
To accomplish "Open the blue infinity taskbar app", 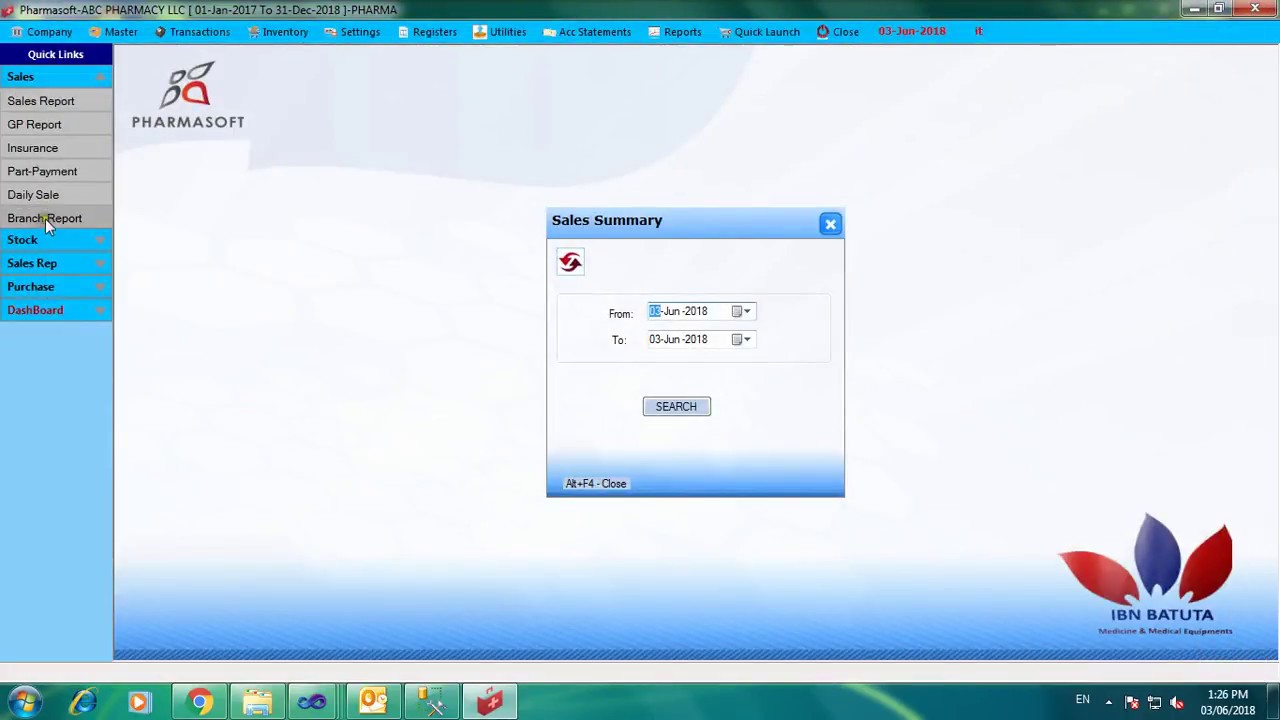I will (x=313, y=702).
